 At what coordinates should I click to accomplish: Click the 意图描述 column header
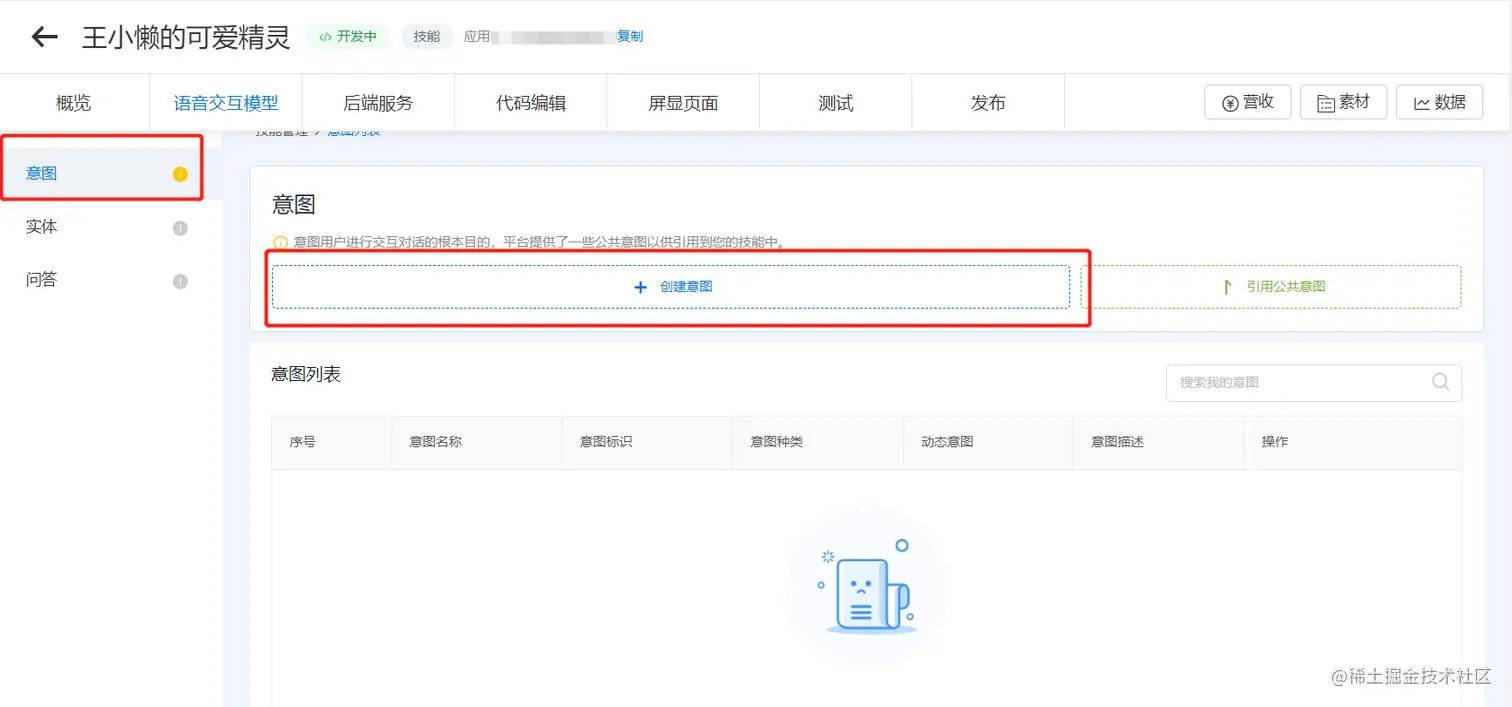pos(1158,441)
